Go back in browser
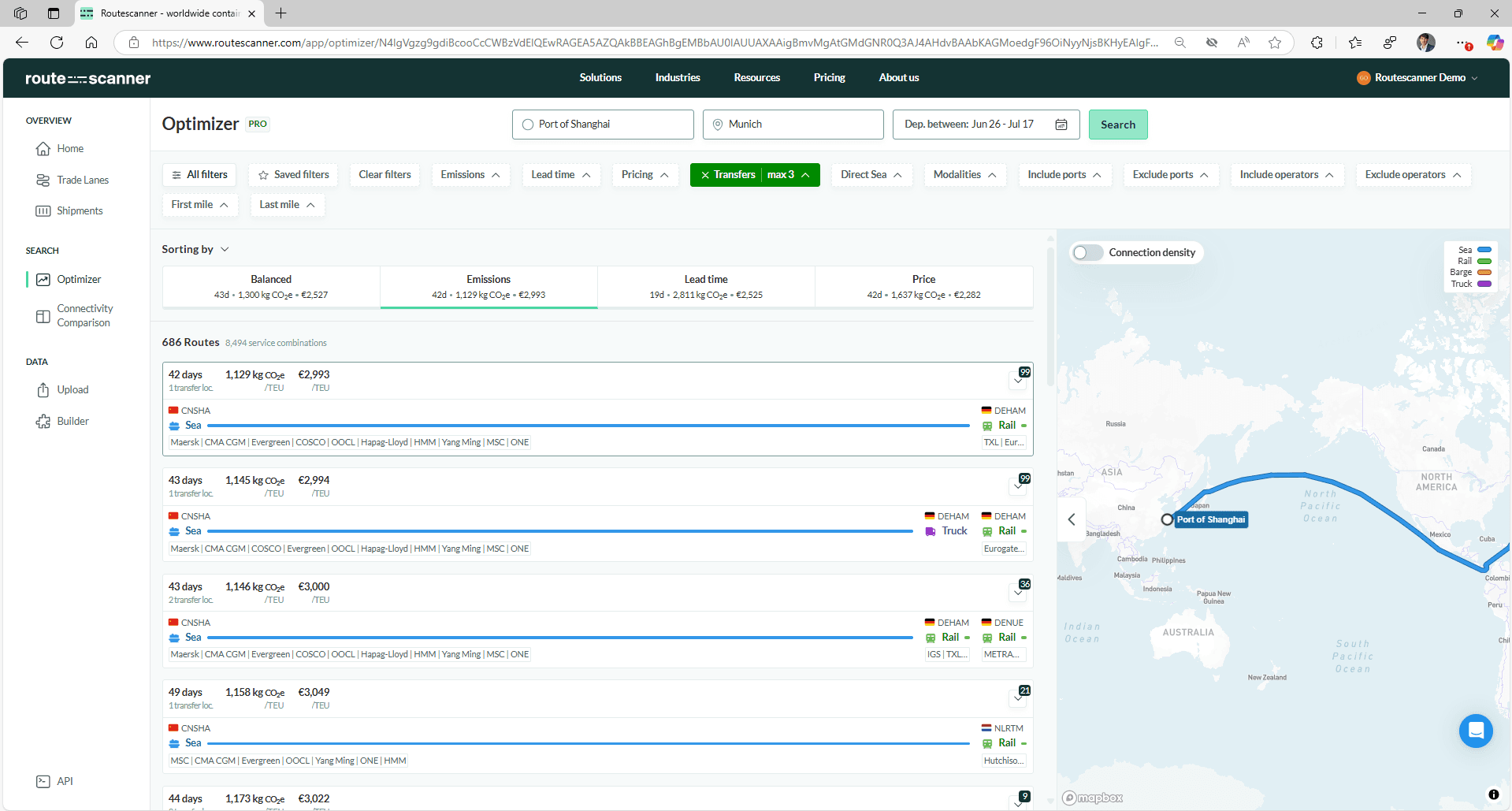 click(22, 43)
